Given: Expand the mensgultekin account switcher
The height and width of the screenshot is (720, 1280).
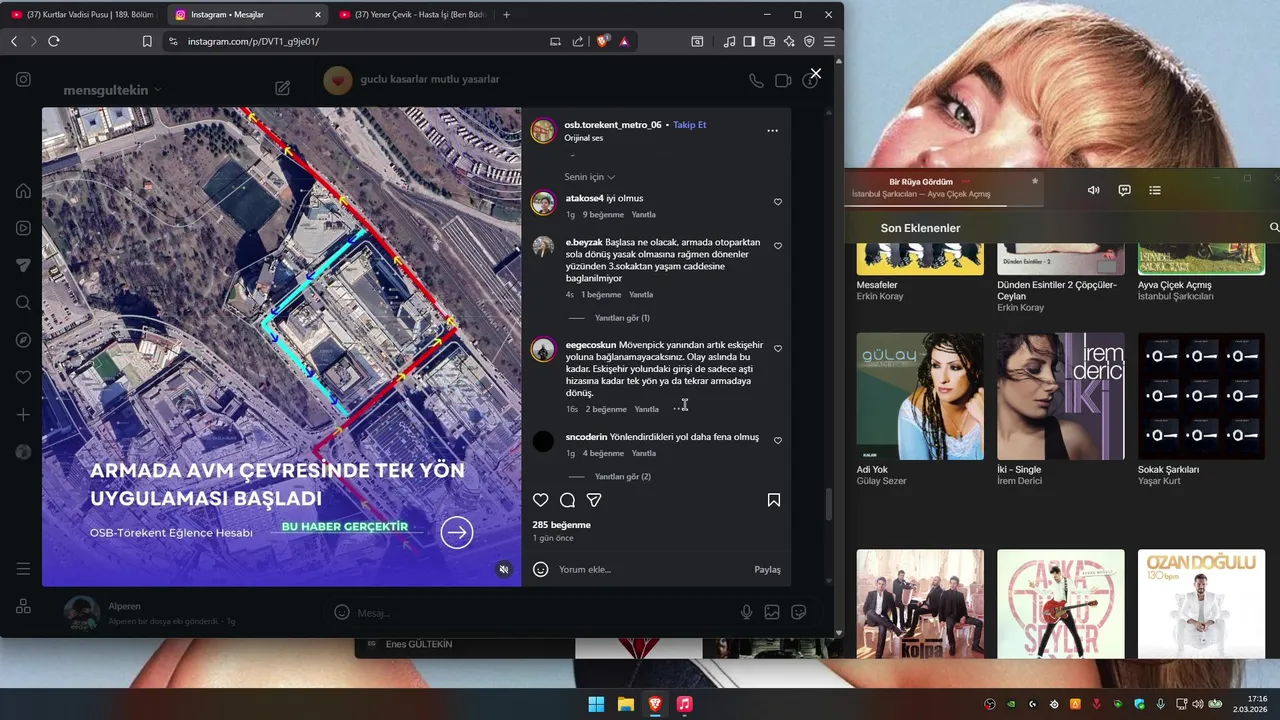Looking at the screenshot, I should [112, 90].
